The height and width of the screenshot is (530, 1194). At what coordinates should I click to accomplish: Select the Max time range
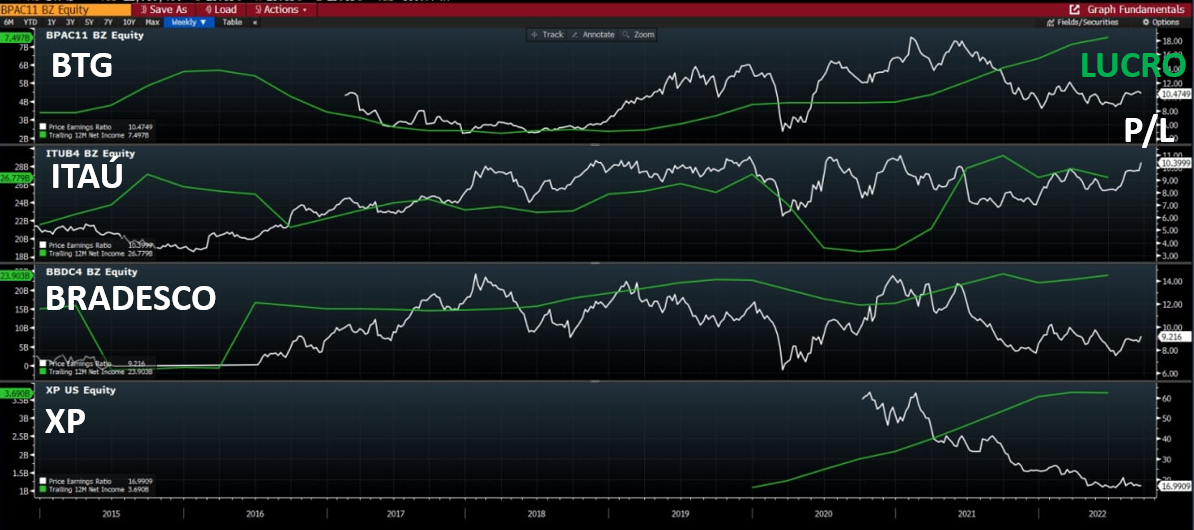[x=152, y=23]
